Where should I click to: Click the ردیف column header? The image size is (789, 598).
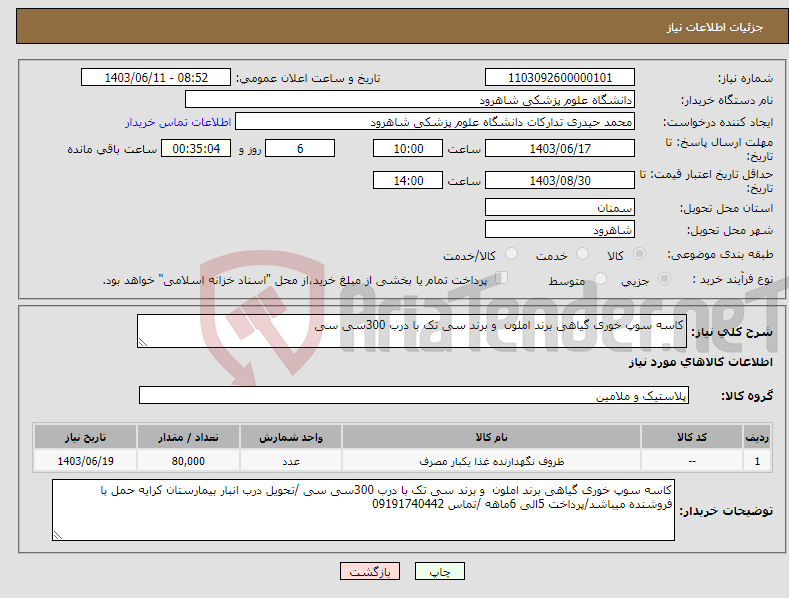click(757, 437)
